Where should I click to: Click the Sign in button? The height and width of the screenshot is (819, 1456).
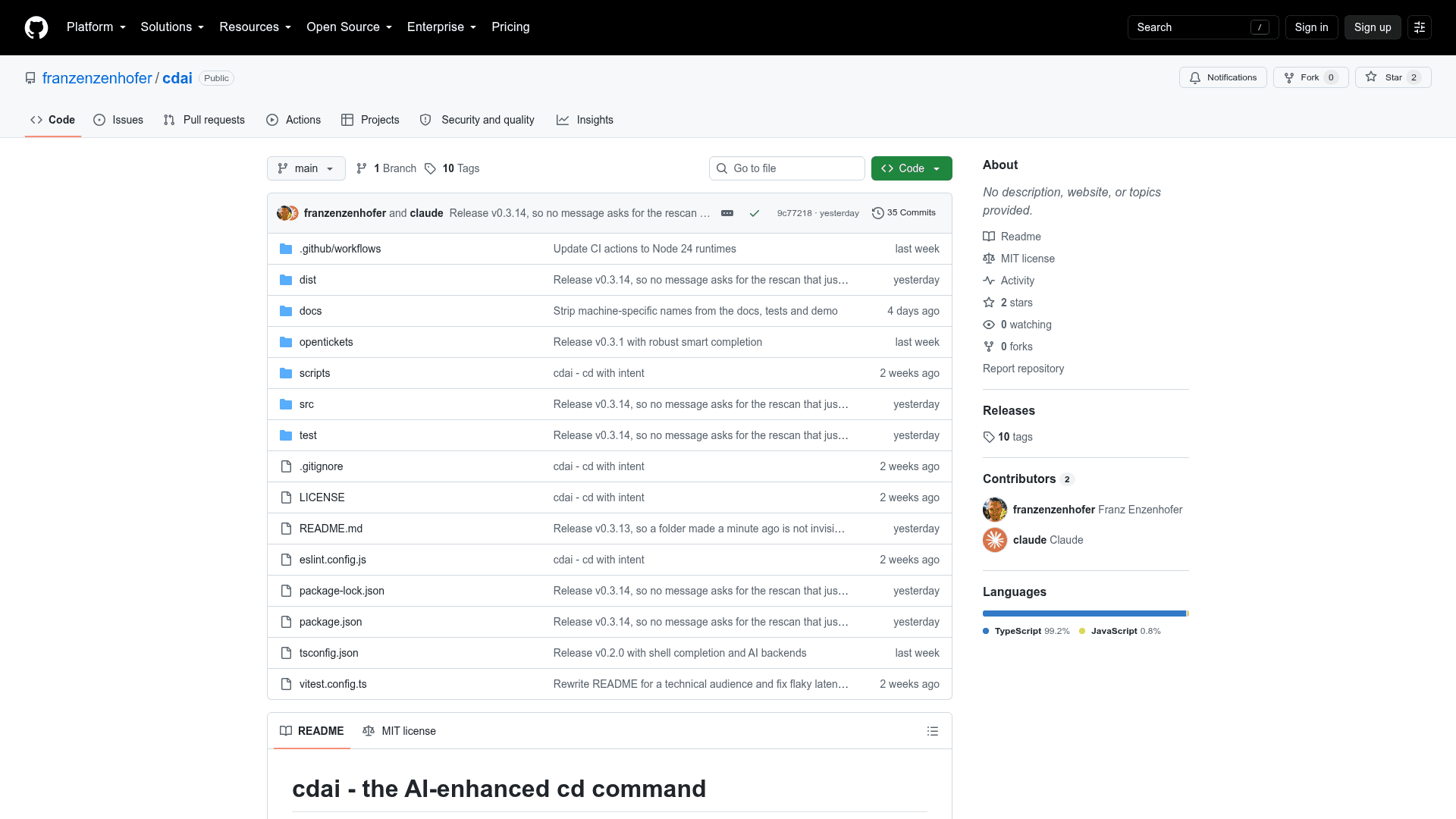[x=1311, y=27]
